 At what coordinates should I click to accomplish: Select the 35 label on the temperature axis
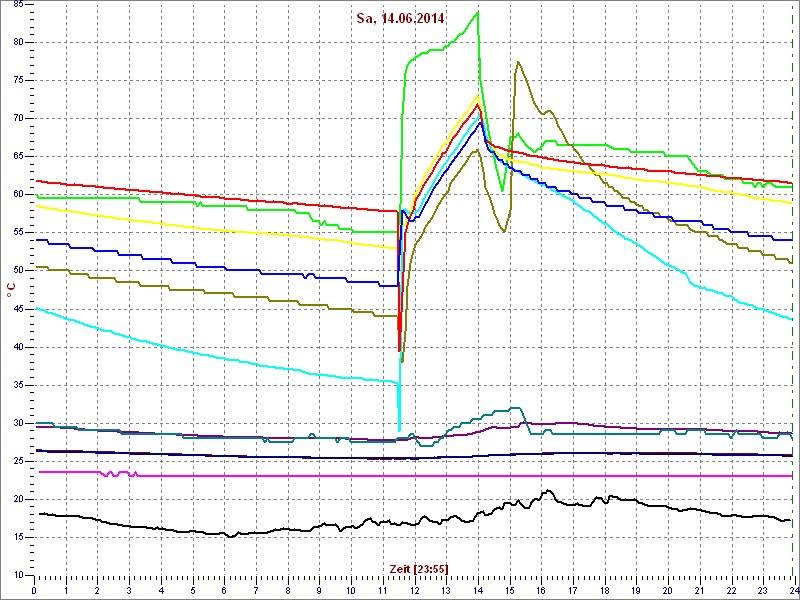(x=19, y=385)
